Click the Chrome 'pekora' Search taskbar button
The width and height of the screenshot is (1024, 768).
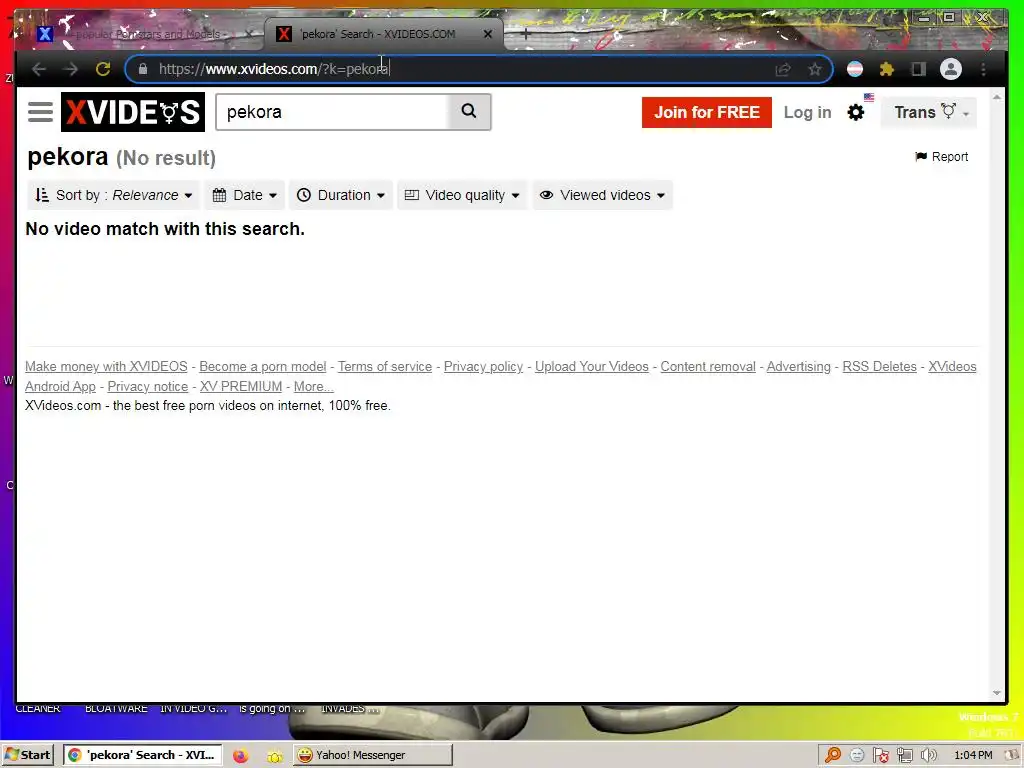click(x=143, y=755)
